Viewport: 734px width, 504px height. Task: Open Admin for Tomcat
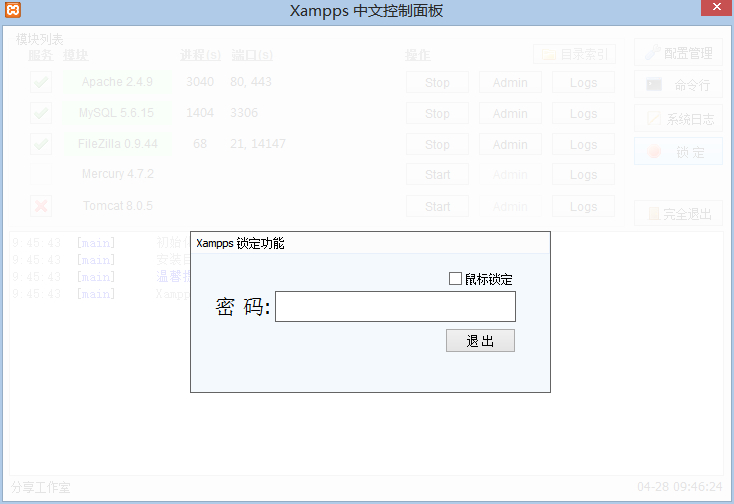(x=510, y=206)
